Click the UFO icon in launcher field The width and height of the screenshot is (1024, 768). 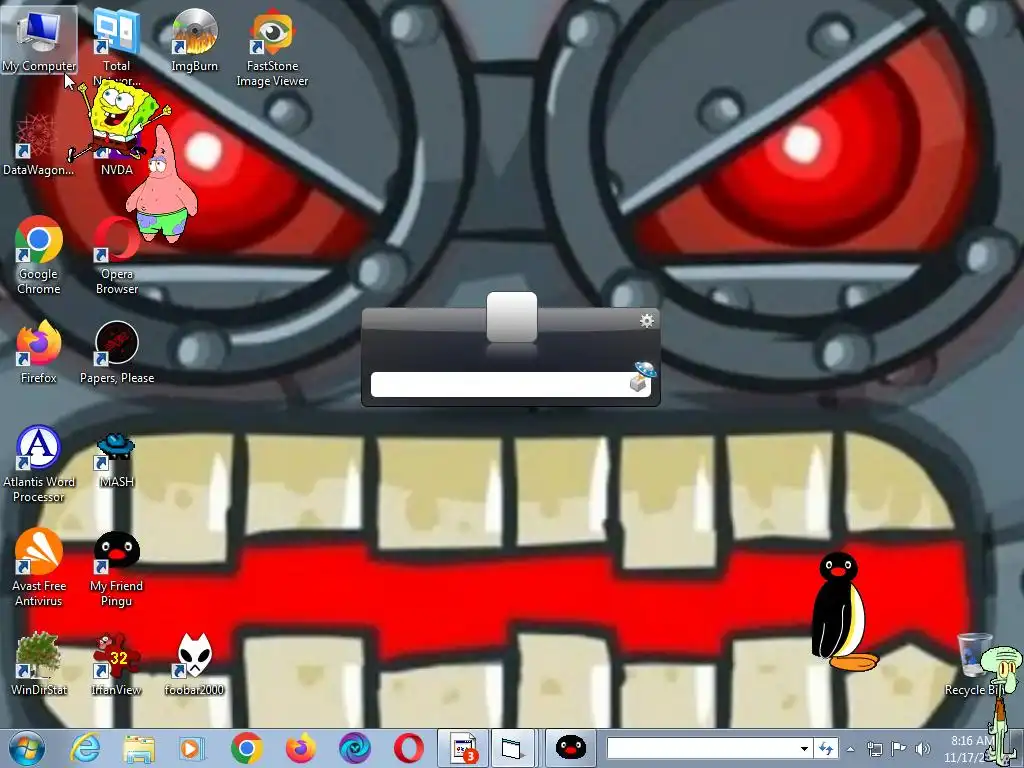click(643, 377)
